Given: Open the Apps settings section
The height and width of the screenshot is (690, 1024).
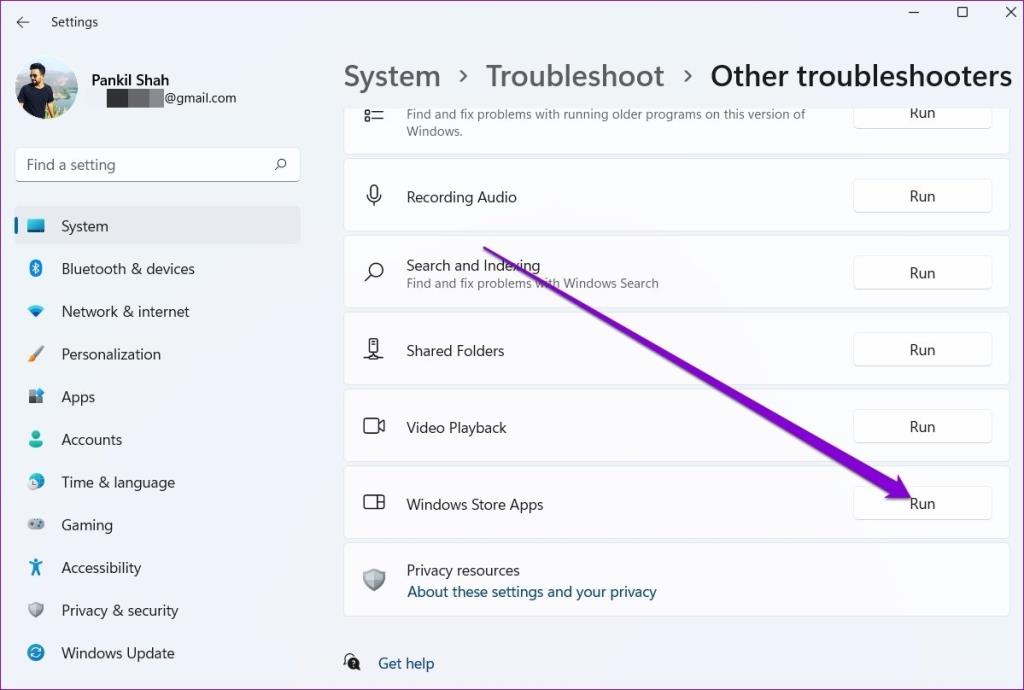Looking at the screenshot, I should click(x=78, y=397).
